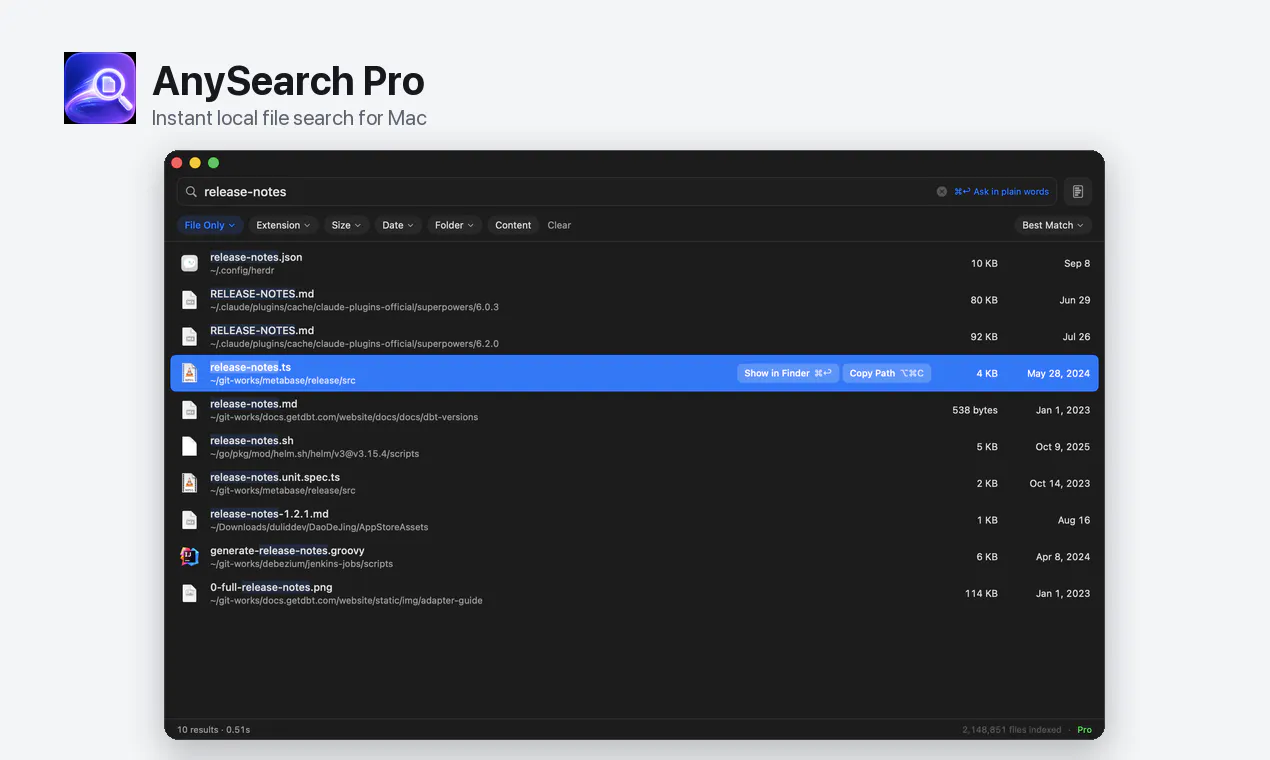Click the green Pro badge
1270x760 pixels.
pos(1084,730)
